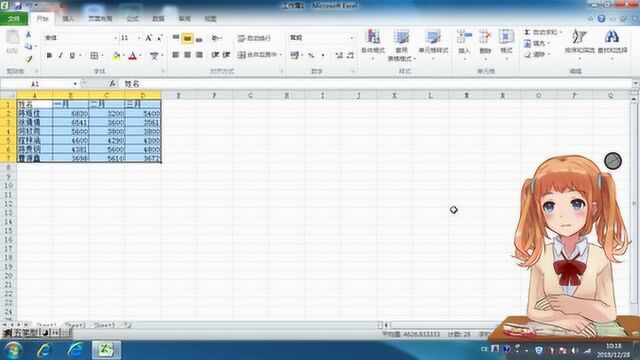Open the font name dropdown

click(116, 38)
